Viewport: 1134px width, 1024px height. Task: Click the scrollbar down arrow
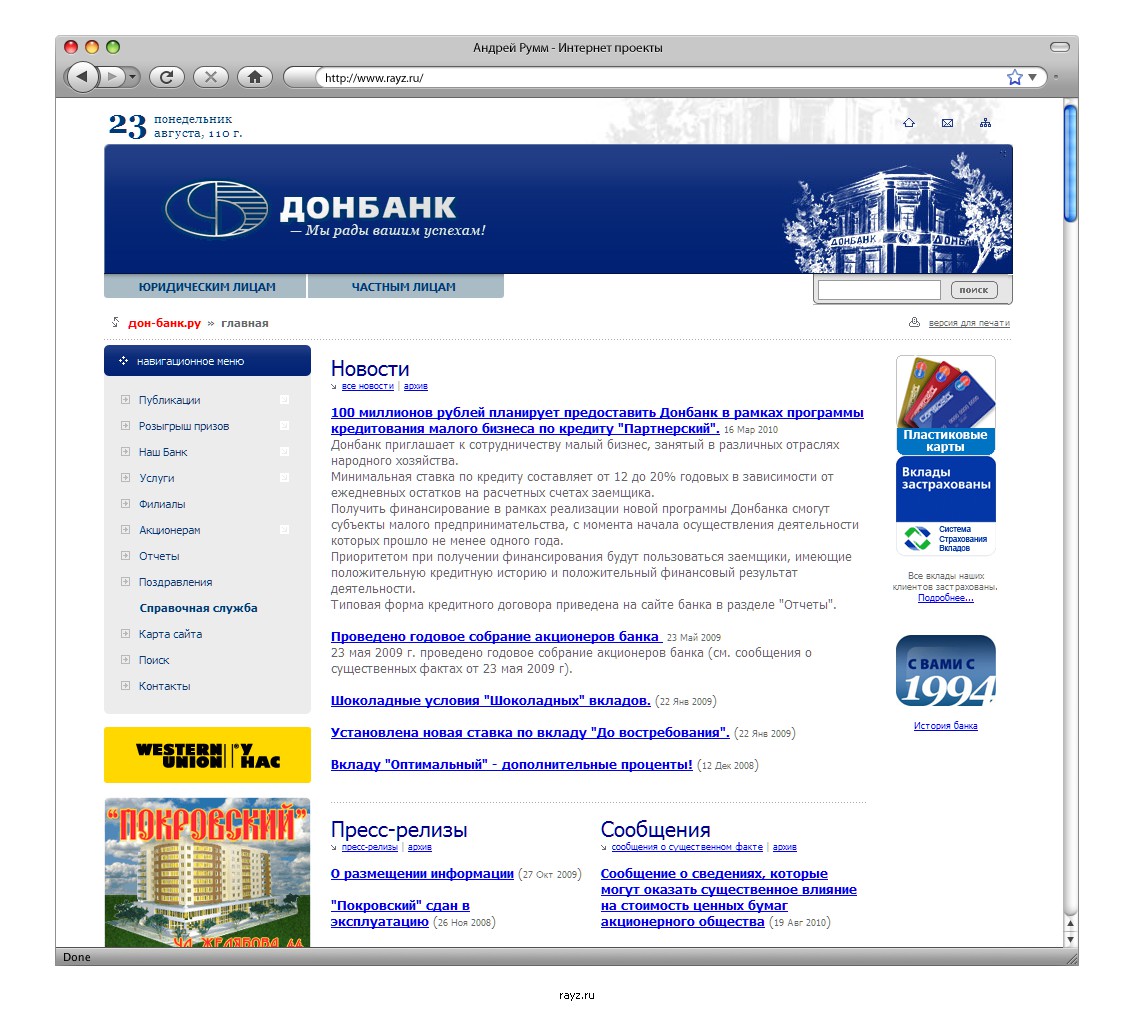pyautogui.click(x=1070, y=939)
